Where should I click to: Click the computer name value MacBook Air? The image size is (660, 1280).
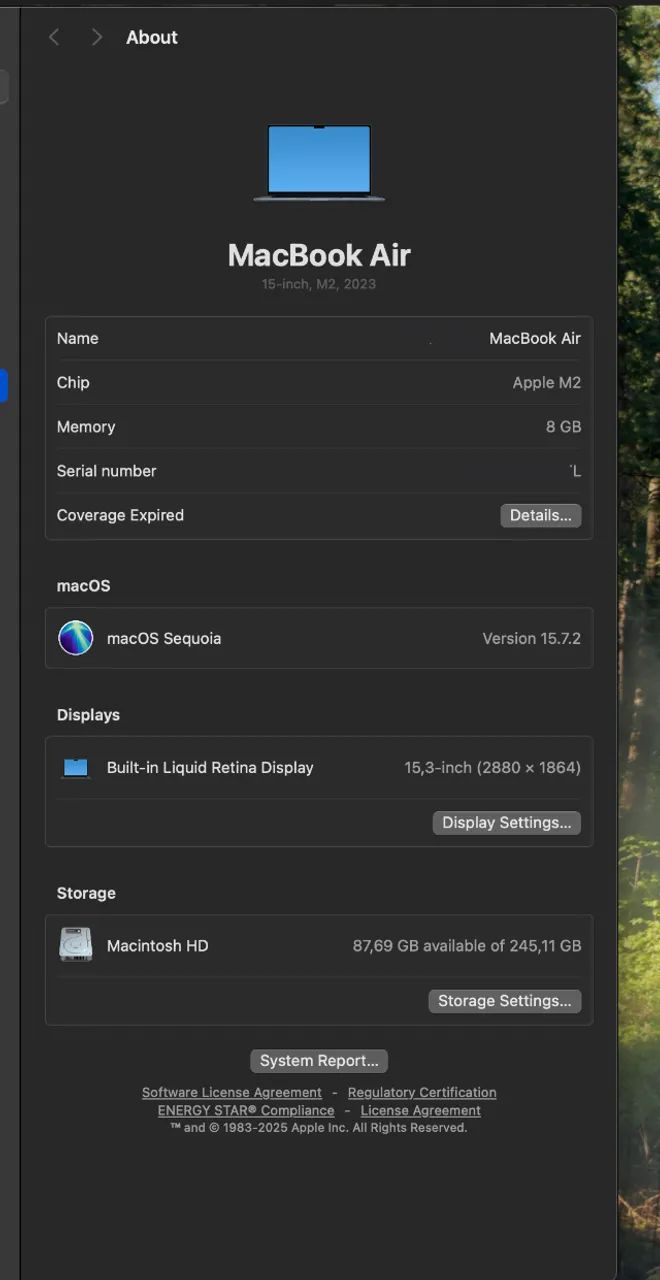click(x=535, y=338)
